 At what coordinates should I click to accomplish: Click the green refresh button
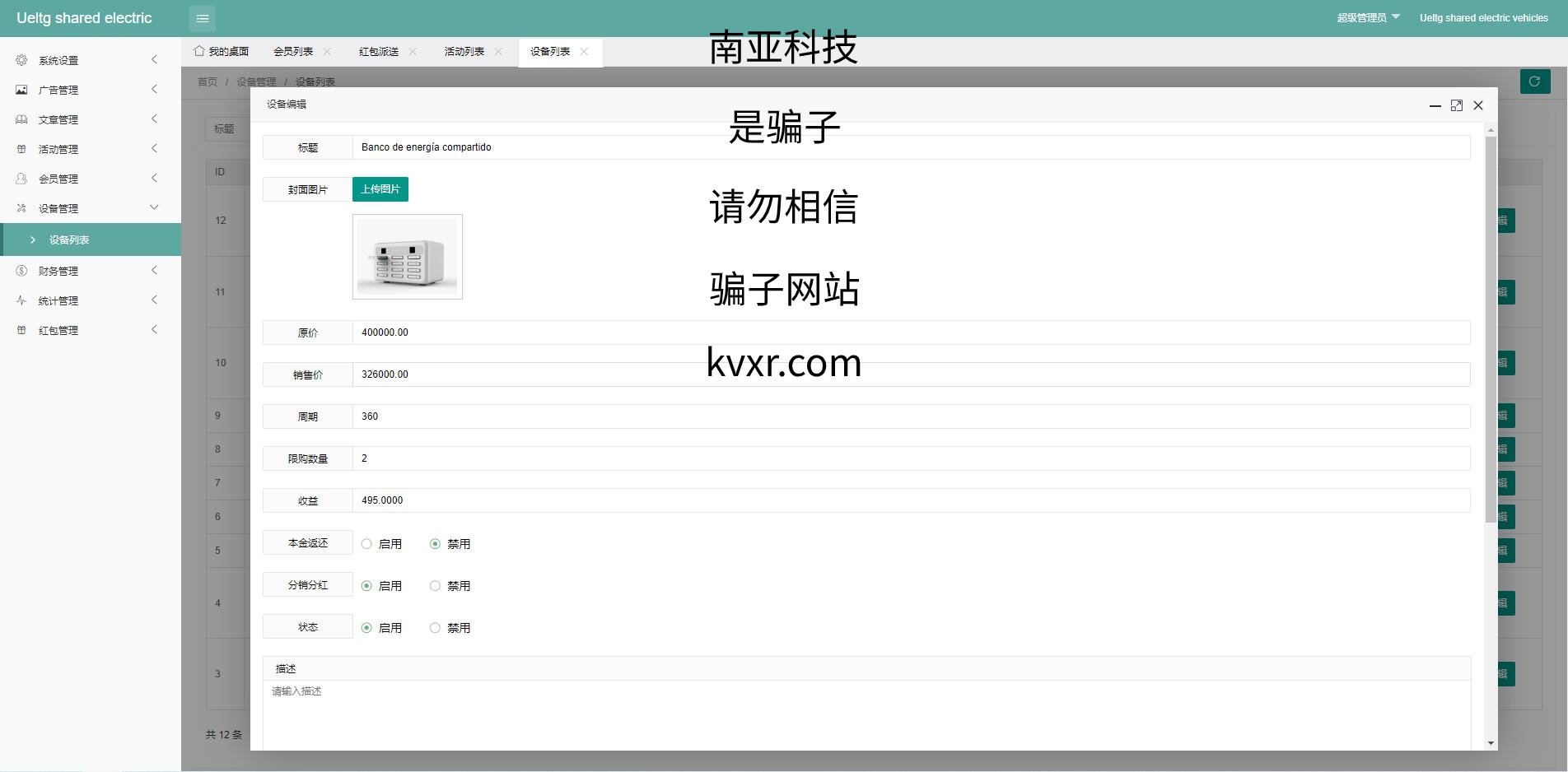point(1535,81)
